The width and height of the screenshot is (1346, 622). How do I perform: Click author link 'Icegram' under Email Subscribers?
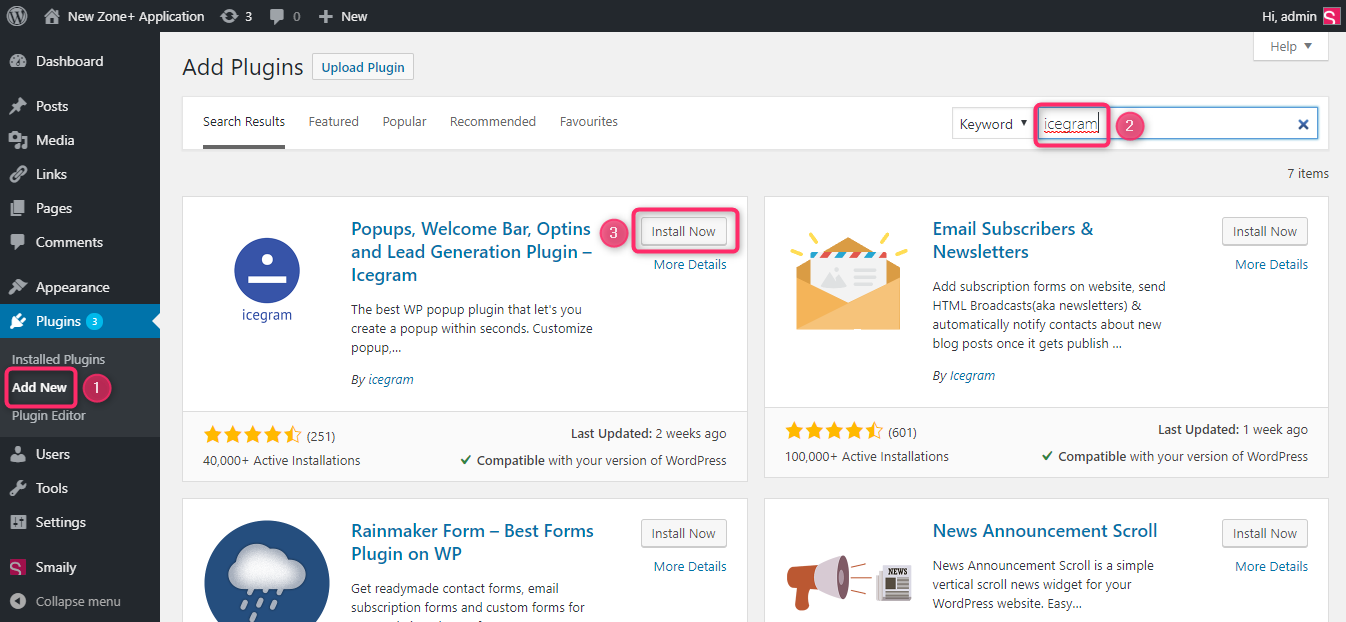(973, 376)
